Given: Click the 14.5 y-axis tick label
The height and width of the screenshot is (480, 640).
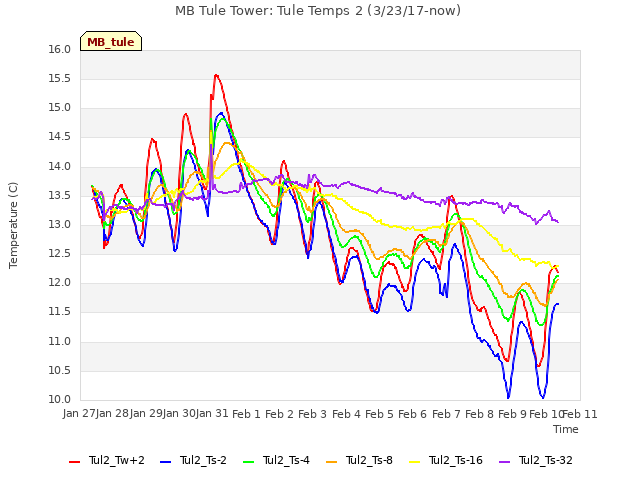Looking at the screenshot, I should point(60,137).
